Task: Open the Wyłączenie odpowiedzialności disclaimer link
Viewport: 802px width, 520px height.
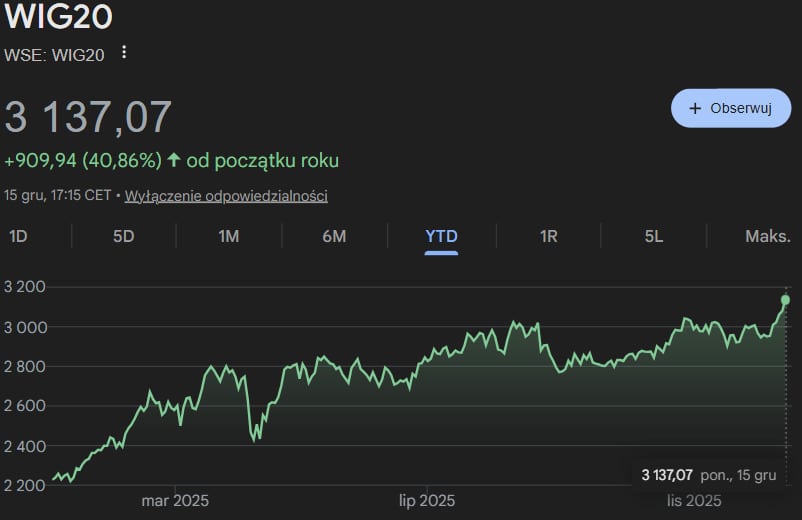Action: coord(226,196)
